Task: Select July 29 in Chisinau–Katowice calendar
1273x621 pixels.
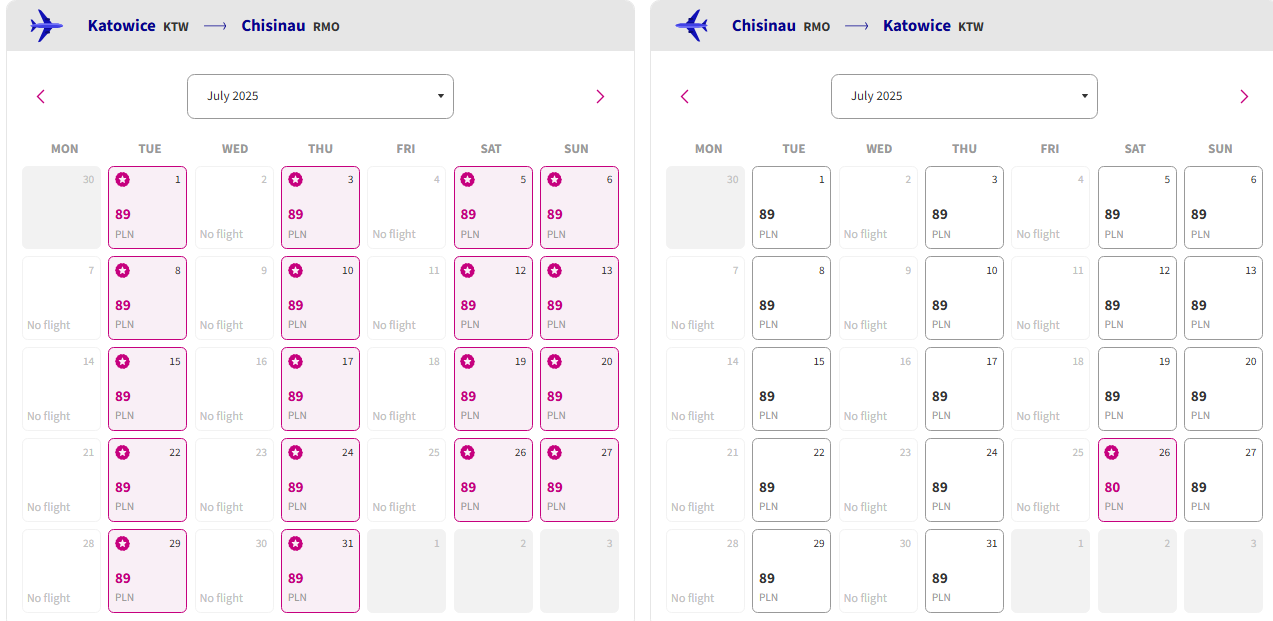Action: pyautogui.click(x=792, y=571)
